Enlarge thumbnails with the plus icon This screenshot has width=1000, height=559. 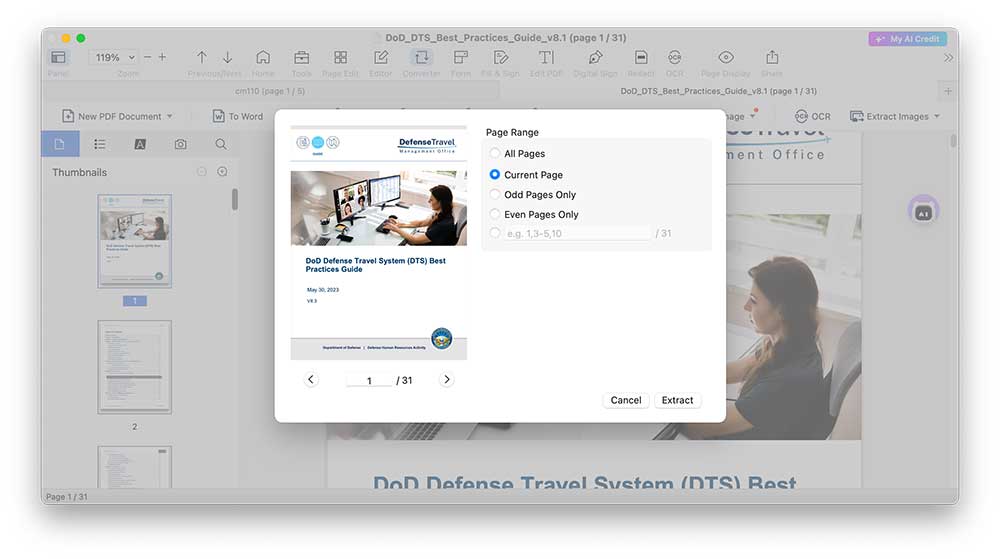[222, 171]
